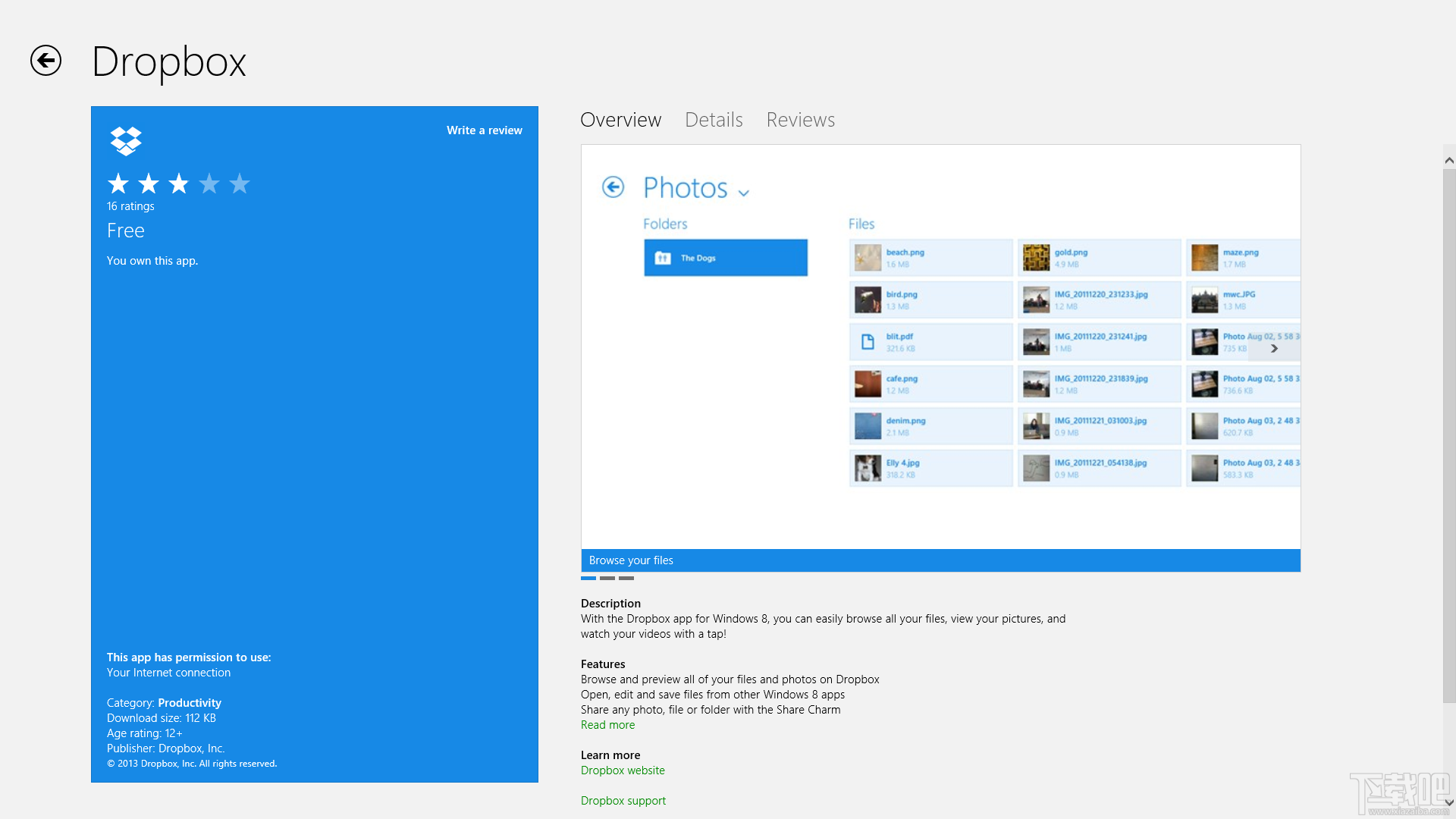Click the scrollbar up arrow

1448,160
